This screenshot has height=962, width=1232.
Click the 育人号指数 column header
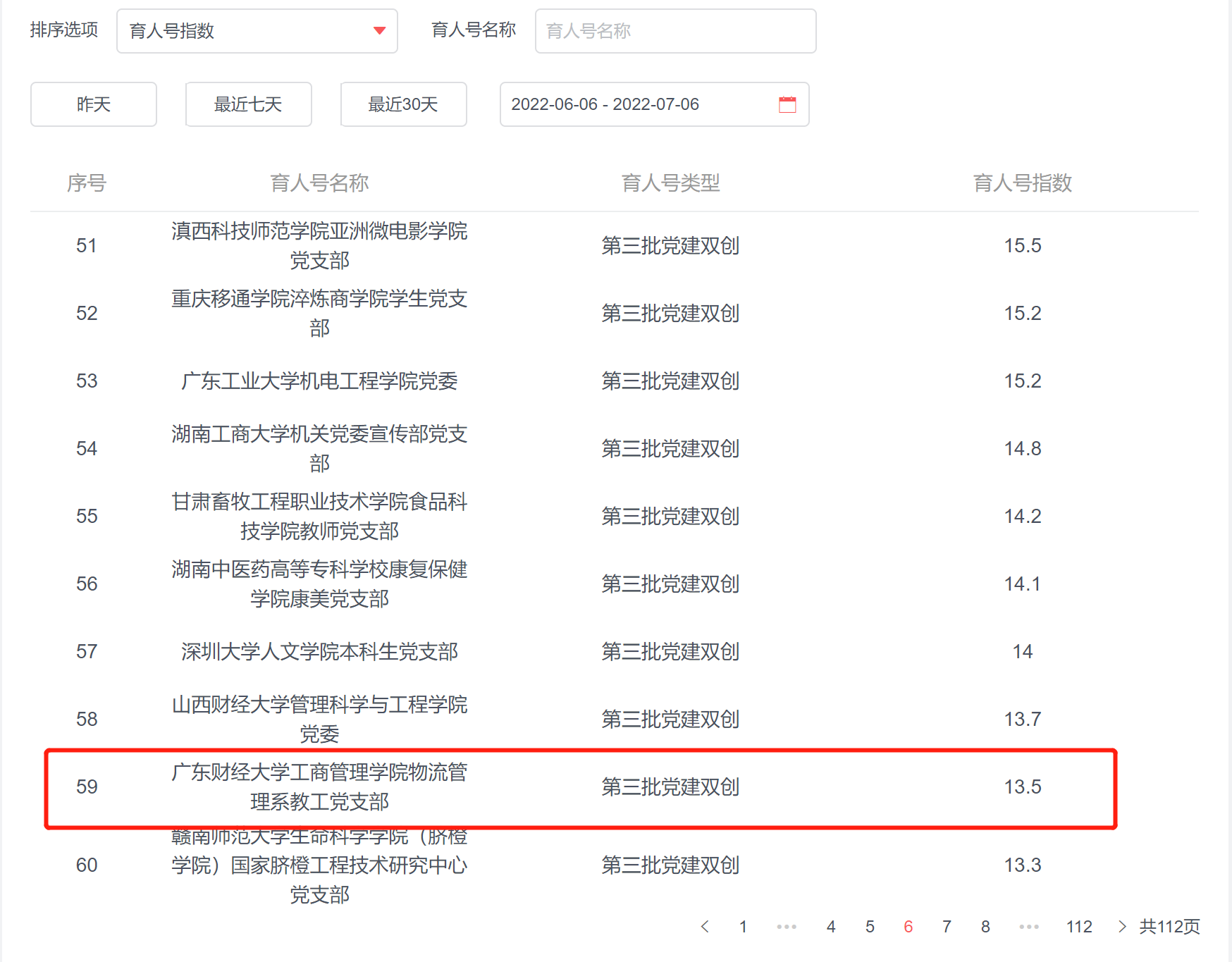1023,183
